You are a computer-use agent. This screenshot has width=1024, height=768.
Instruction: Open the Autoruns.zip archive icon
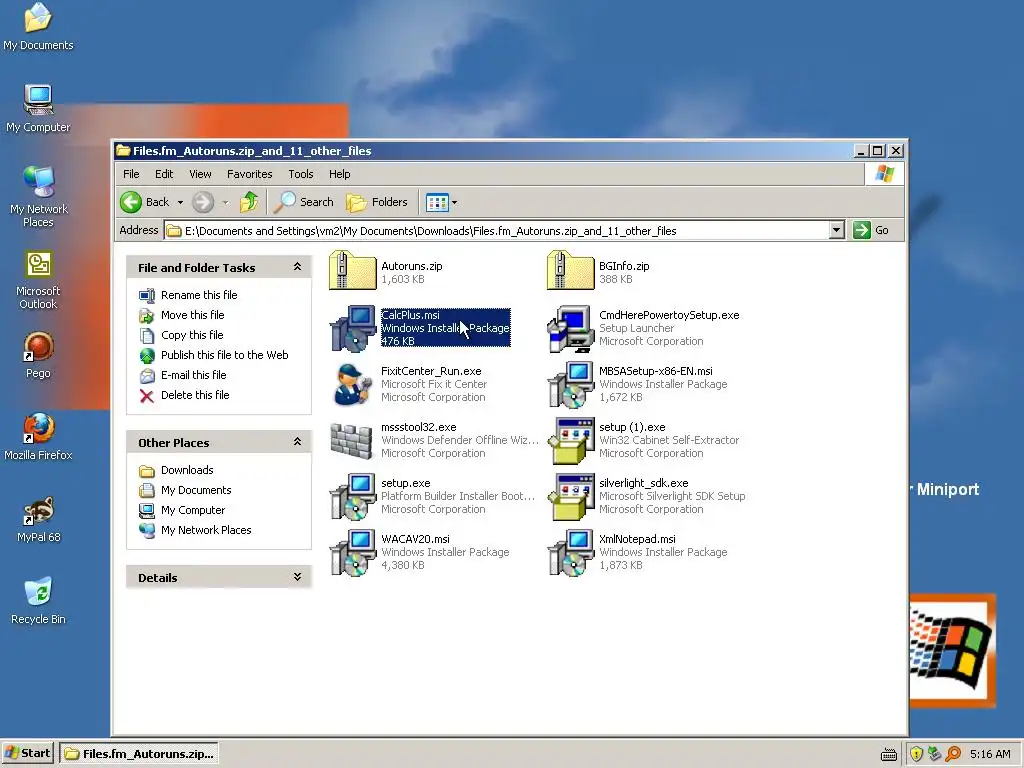tap(353, 270)
